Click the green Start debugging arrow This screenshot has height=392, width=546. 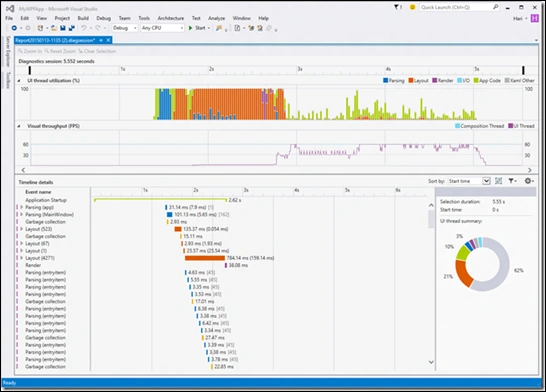pyautogui.click(x=190, y=28)
